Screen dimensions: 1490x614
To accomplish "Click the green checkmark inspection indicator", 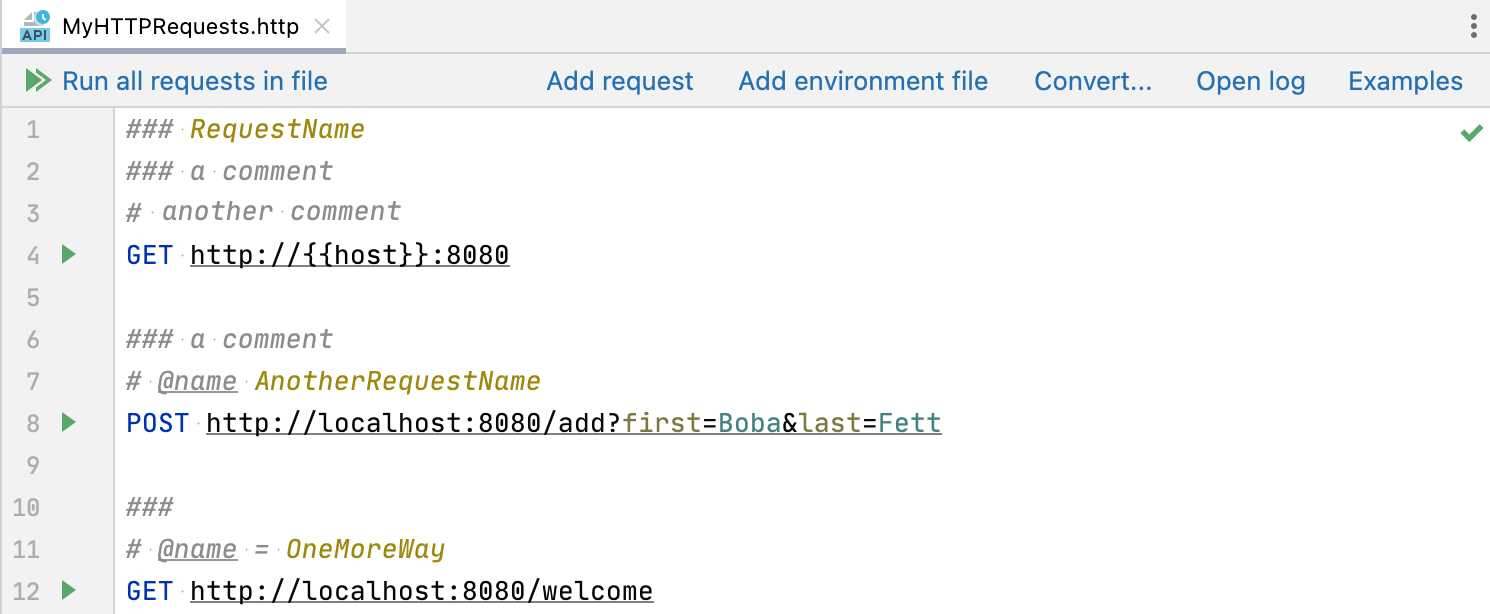I will 1471,131.
